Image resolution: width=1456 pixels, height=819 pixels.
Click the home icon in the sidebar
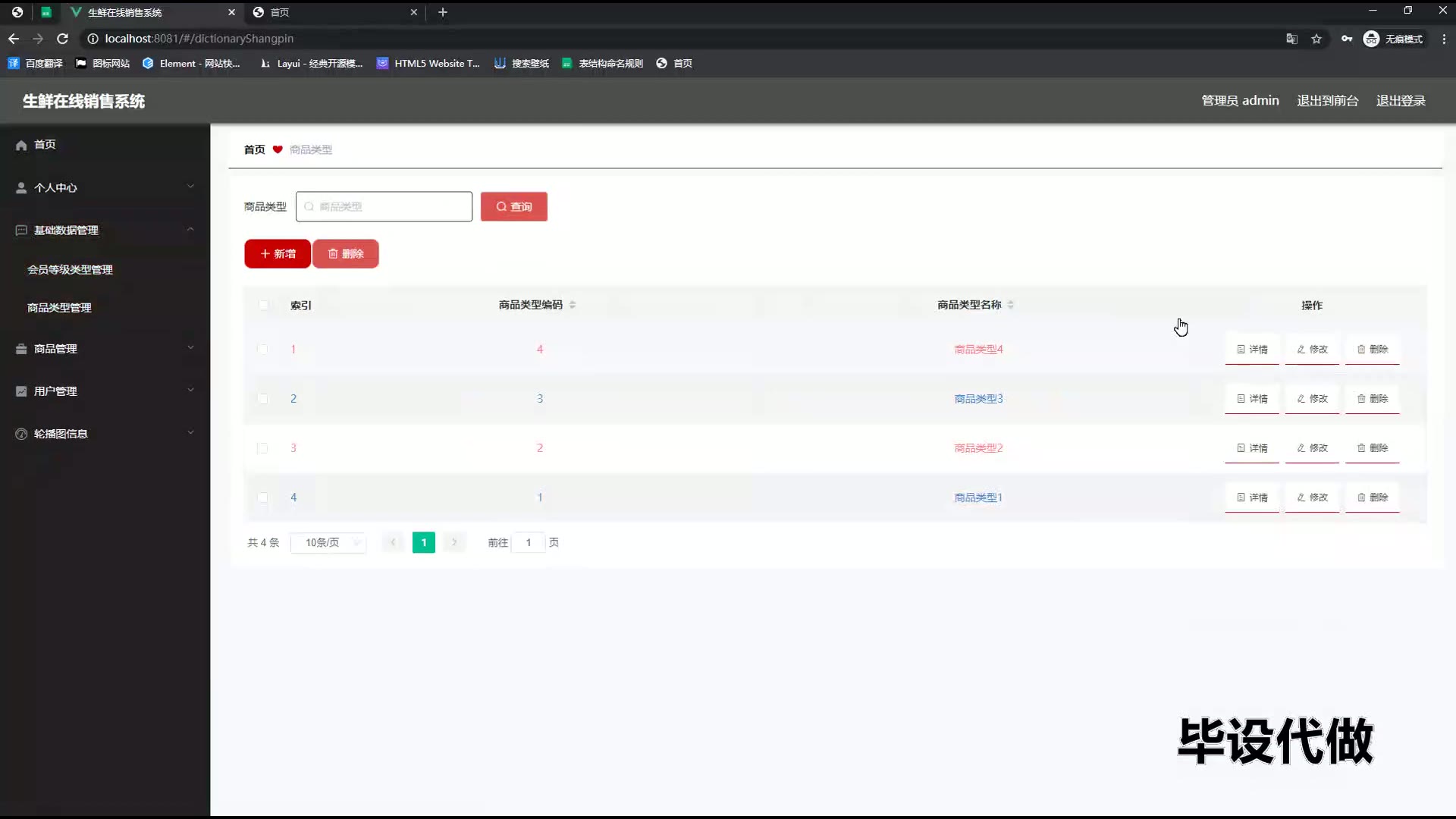pos(21,145)
